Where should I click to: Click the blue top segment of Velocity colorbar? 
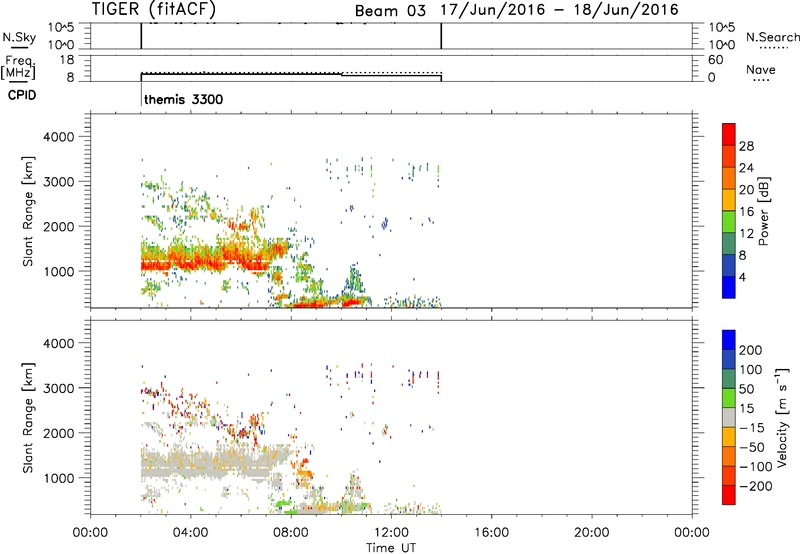click(x=729, y=340)
